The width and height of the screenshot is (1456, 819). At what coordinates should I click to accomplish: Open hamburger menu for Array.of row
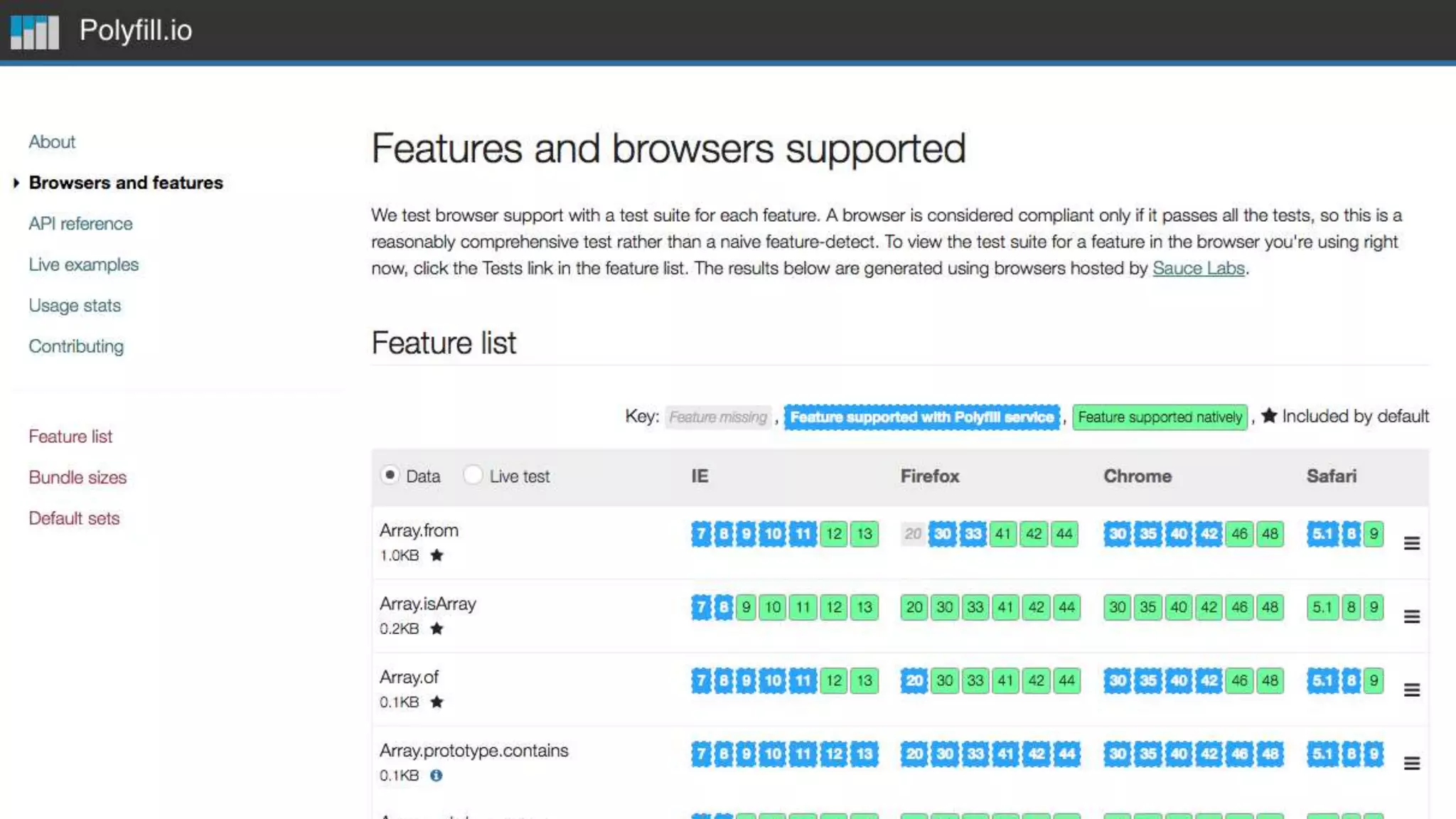click(x=1412, y=690)
